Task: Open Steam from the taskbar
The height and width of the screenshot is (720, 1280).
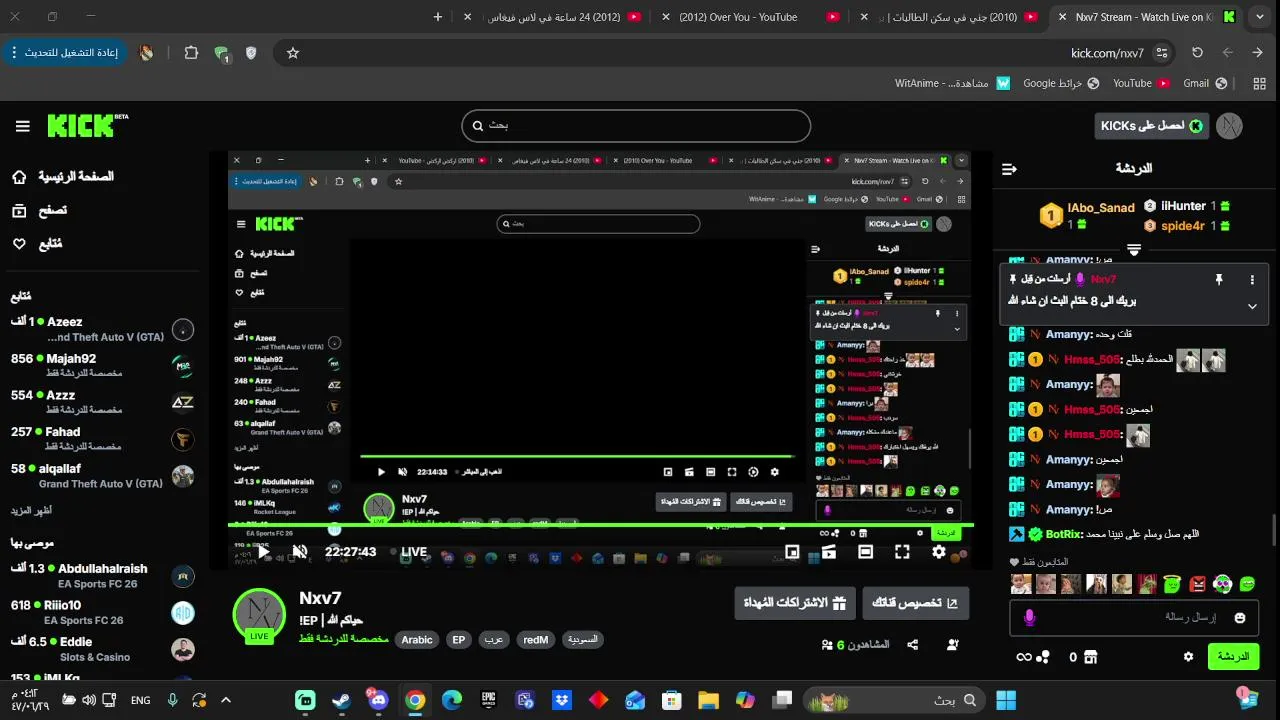Action: (x=341, y=700)
